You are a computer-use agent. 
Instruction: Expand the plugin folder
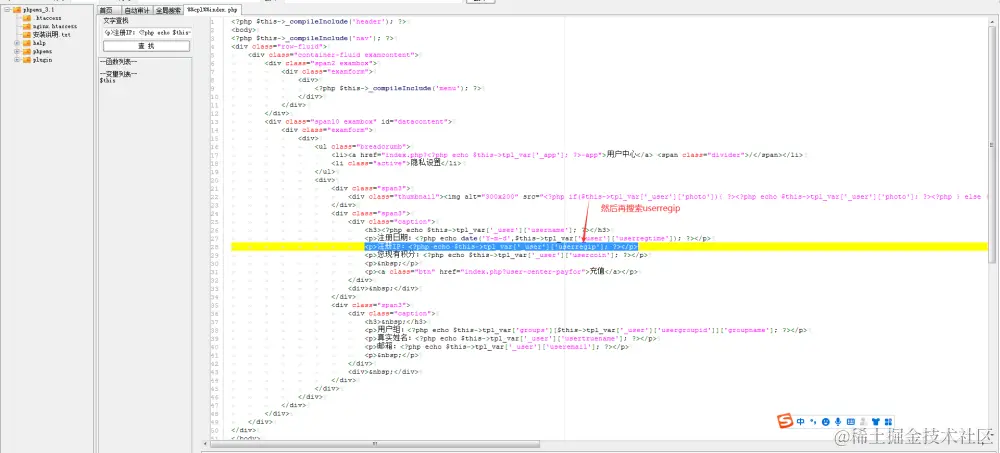[x=17, y=59]
